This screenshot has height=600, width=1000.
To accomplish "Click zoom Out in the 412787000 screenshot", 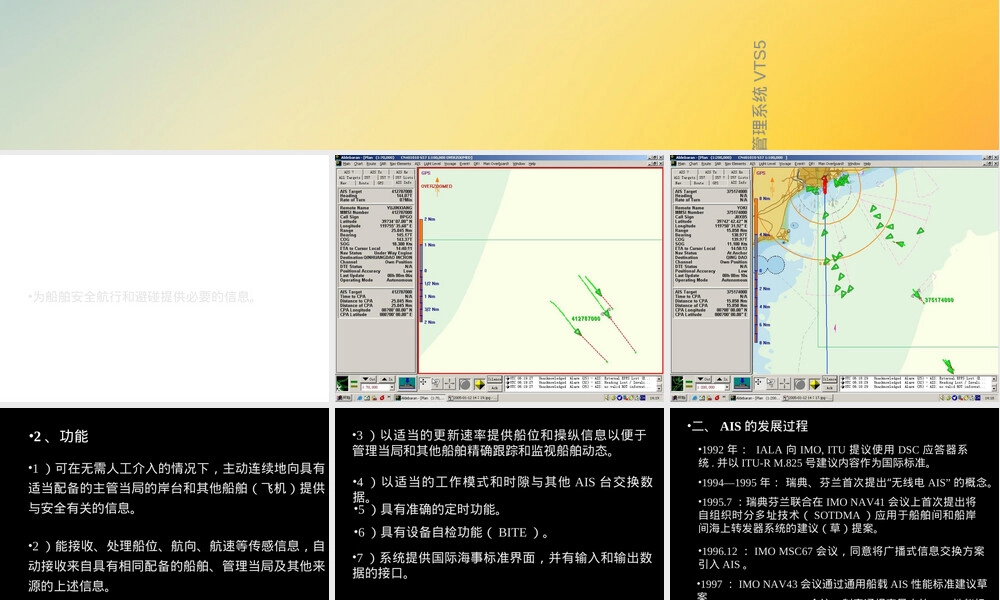I will pos(369,379).
